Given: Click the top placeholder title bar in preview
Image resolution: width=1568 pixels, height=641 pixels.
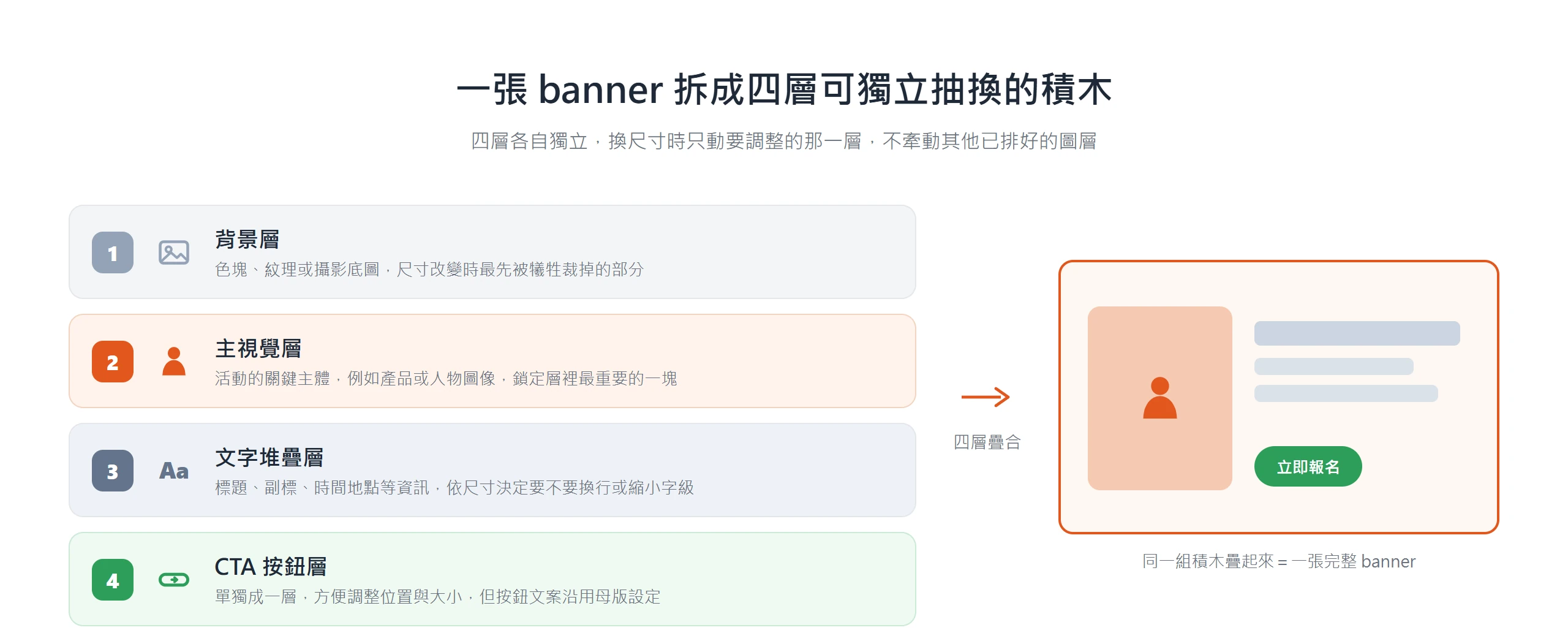Looking at the screenshot, I should [x=1357, y=333].
